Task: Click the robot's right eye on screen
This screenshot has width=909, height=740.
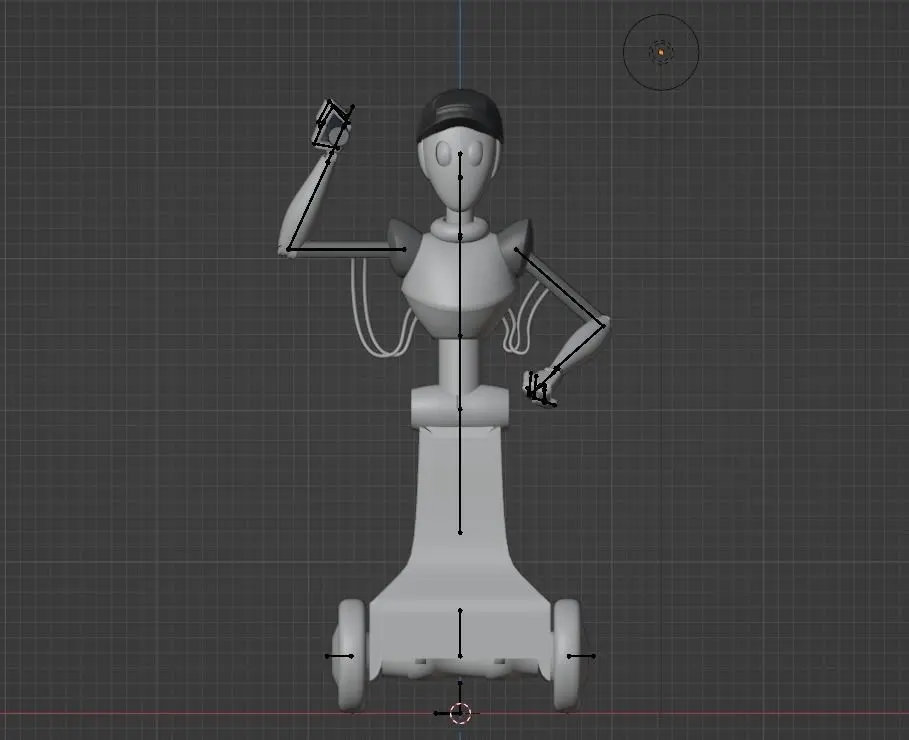Action: pos(476,153)
